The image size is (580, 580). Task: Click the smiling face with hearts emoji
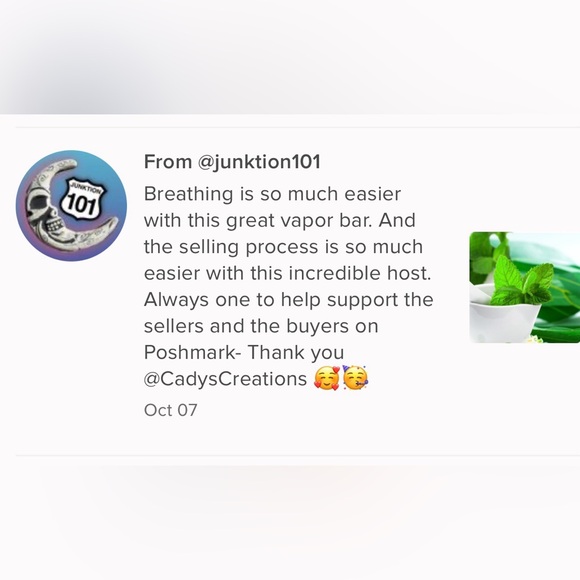pos(326,378)
